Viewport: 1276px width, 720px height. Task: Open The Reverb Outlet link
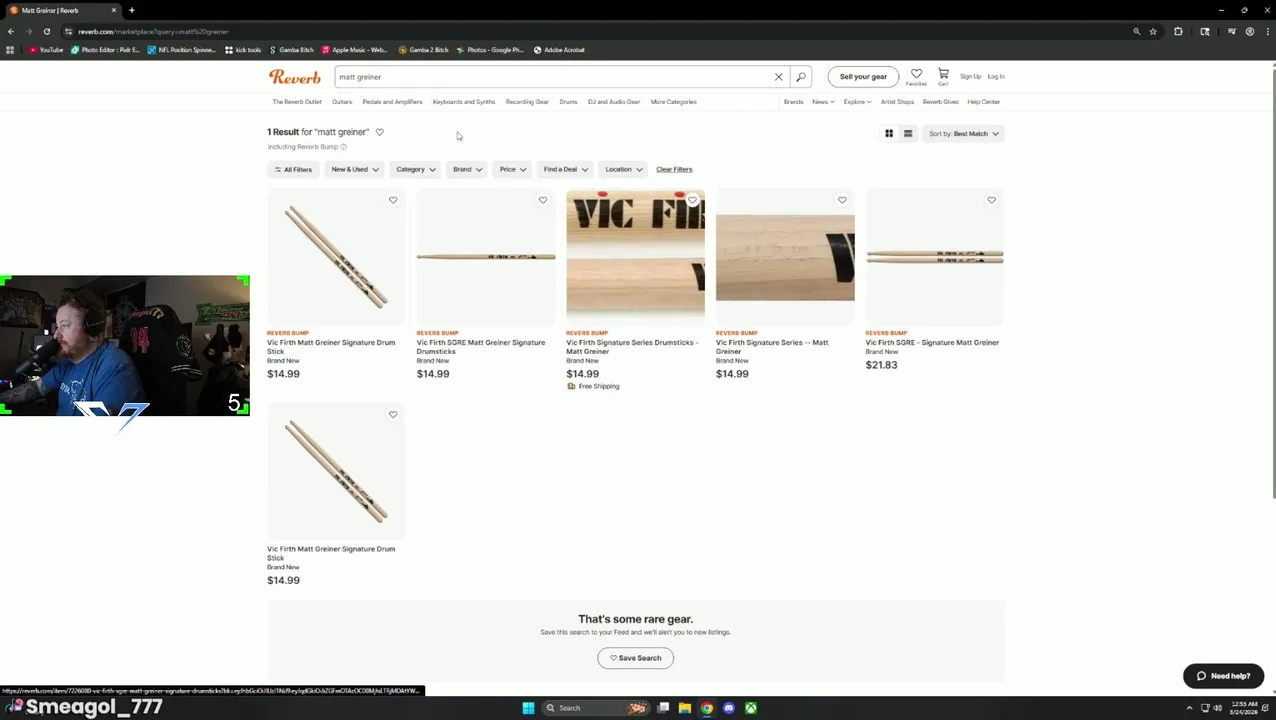297,102
